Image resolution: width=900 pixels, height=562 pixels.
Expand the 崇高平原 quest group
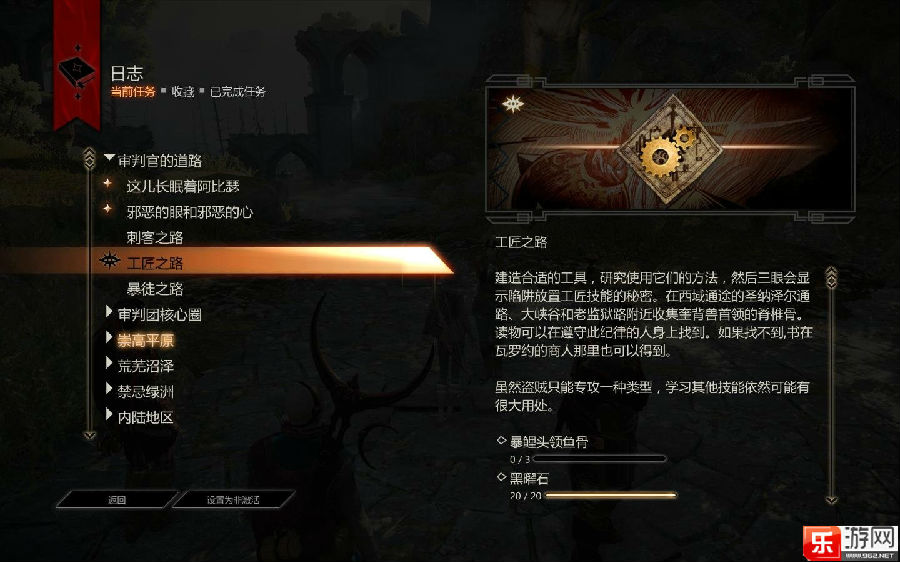point(108,338)
